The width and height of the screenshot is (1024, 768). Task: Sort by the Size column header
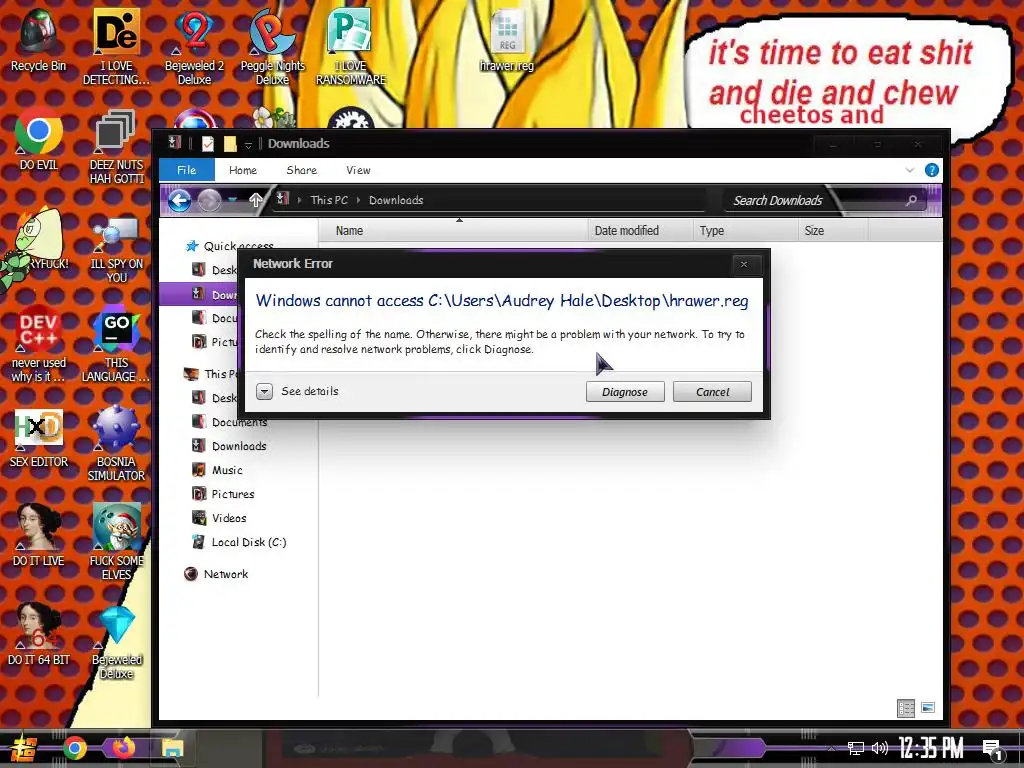tap(833, 231)
